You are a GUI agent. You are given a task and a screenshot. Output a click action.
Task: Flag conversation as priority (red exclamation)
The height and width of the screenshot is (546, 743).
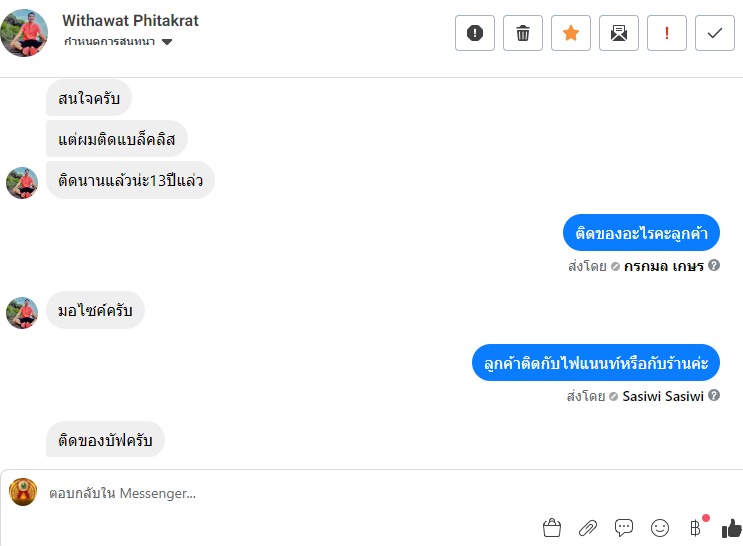[667, 33]
